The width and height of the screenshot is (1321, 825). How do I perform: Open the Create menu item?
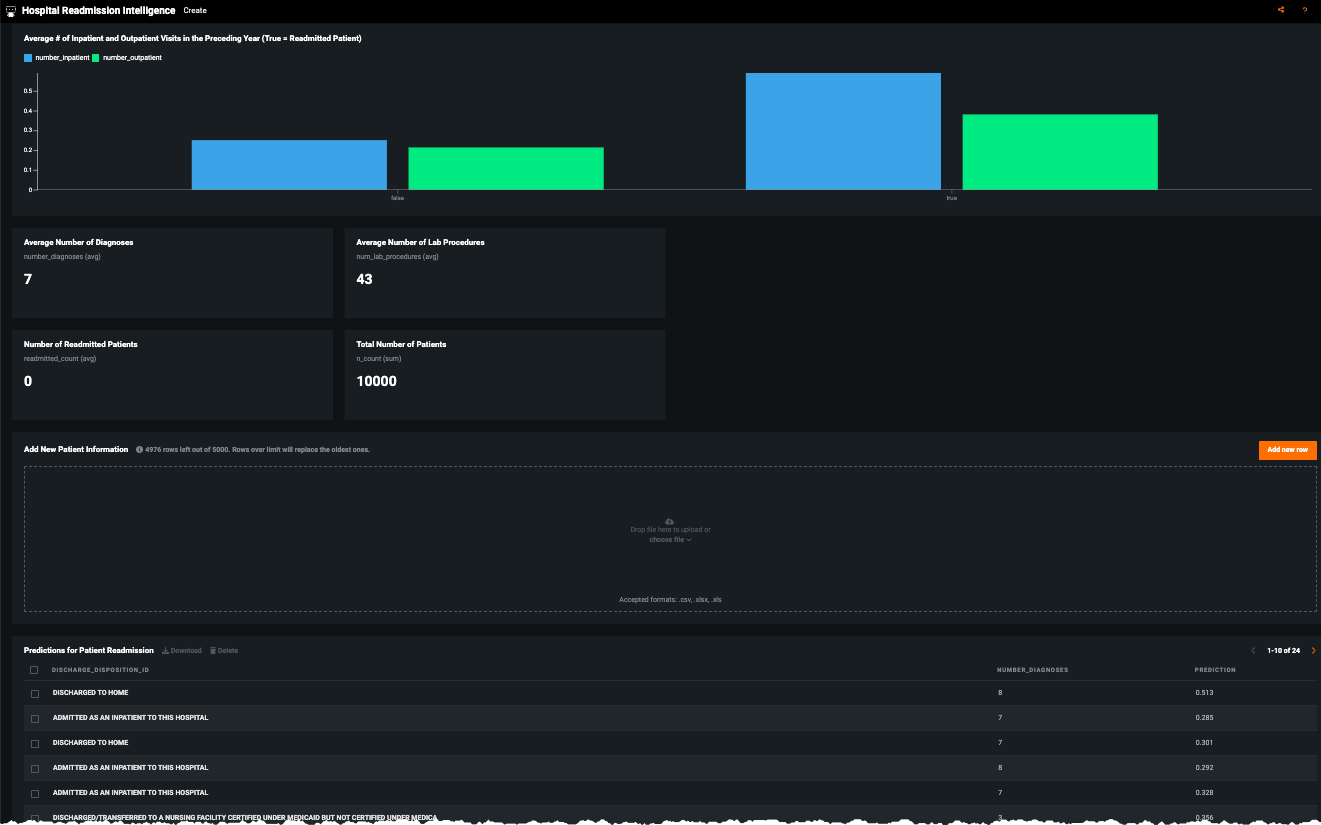(x=195, y=10)
